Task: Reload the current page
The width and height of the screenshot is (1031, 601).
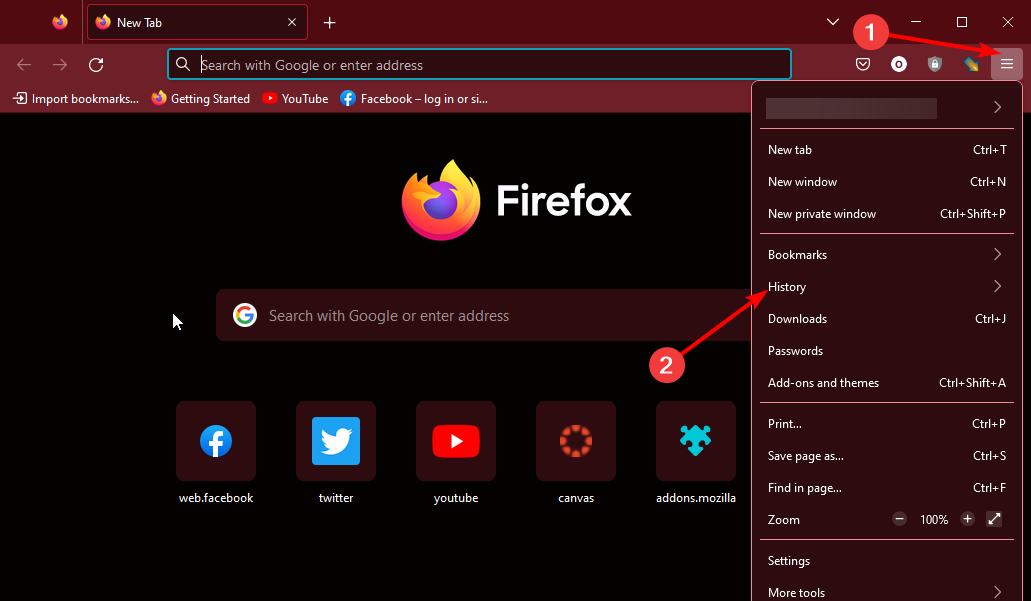Action: pyautogui.click(x=96, y=64)
